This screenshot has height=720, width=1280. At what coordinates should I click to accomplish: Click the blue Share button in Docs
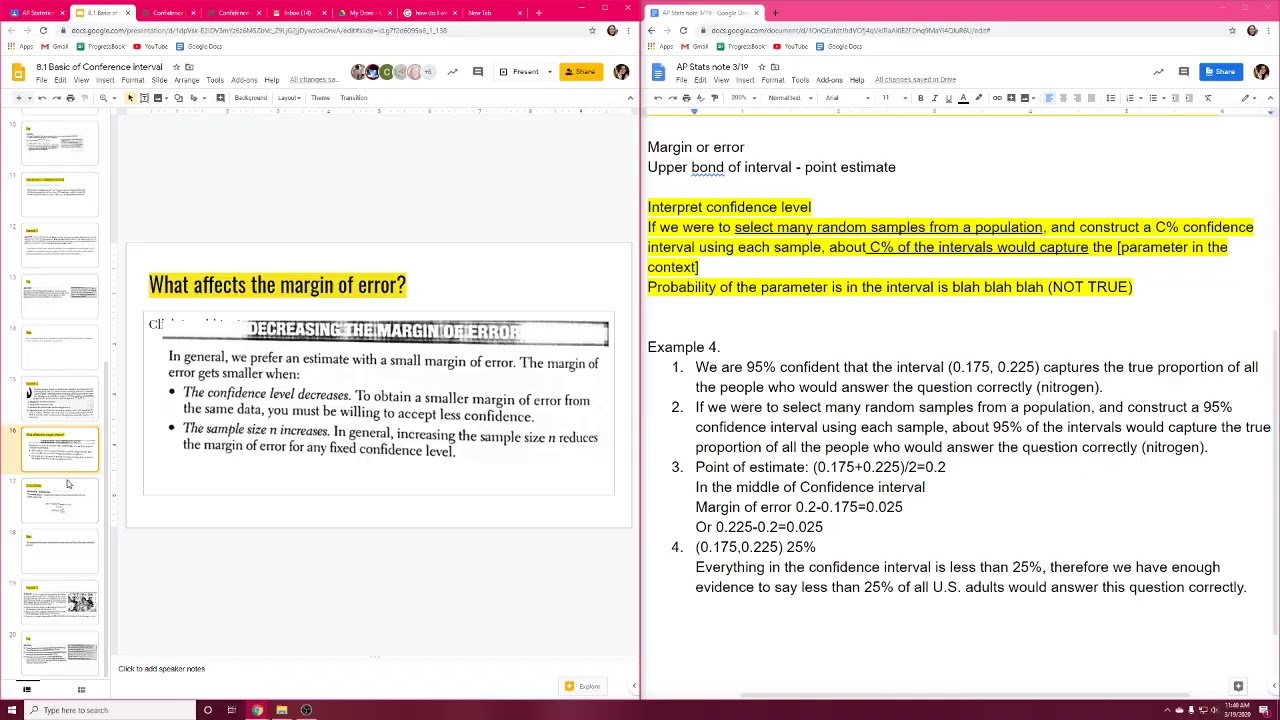[1220, 72]
